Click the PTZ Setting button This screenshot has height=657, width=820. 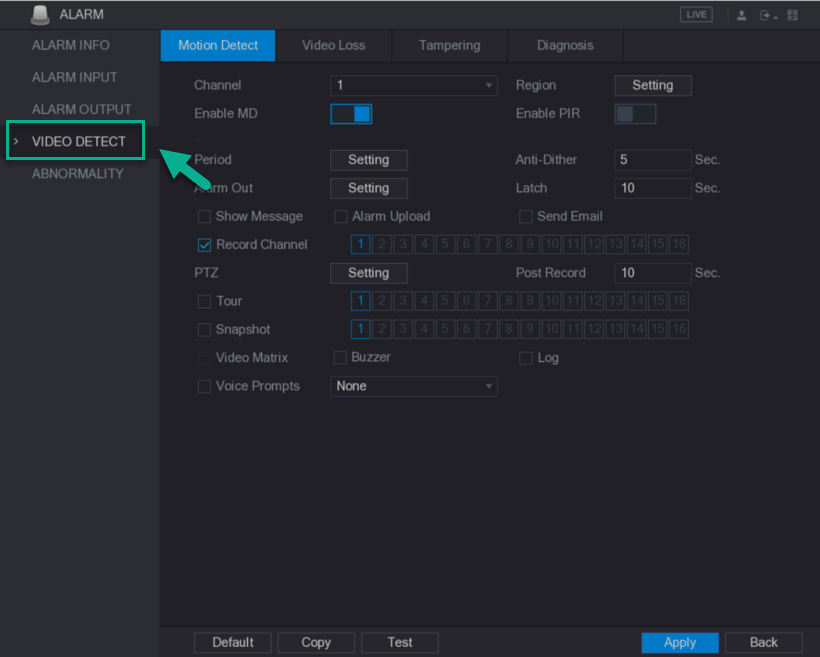(369, 273)
